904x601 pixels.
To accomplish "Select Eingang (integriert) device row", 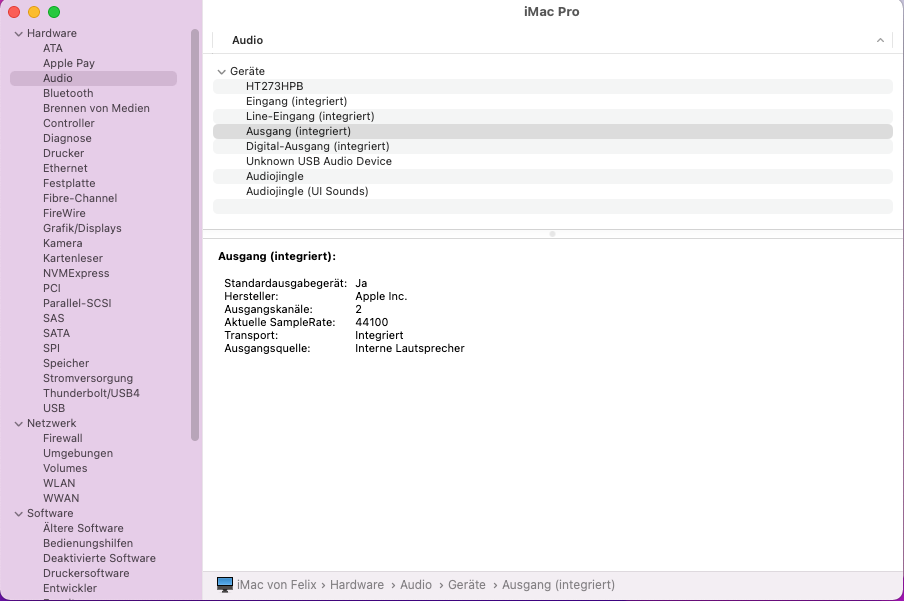I will [x=552, y=101].
